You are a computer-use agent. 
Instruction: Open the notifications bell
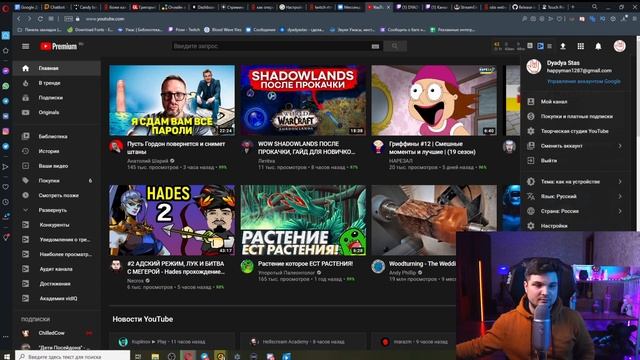(x=598, y=46)
